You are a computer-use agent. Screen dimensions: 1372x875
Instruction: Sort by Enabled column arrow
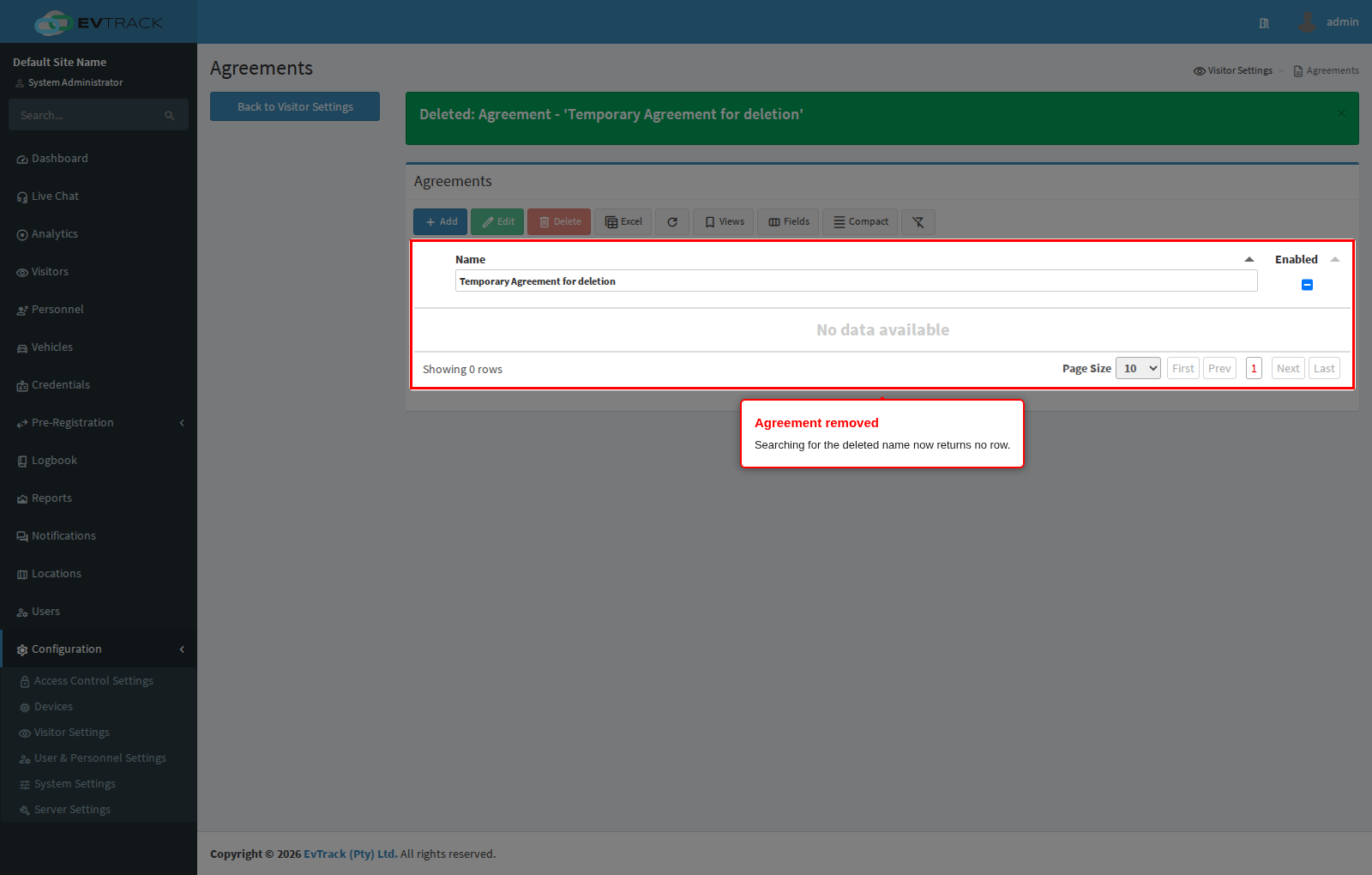[1335, 259]
